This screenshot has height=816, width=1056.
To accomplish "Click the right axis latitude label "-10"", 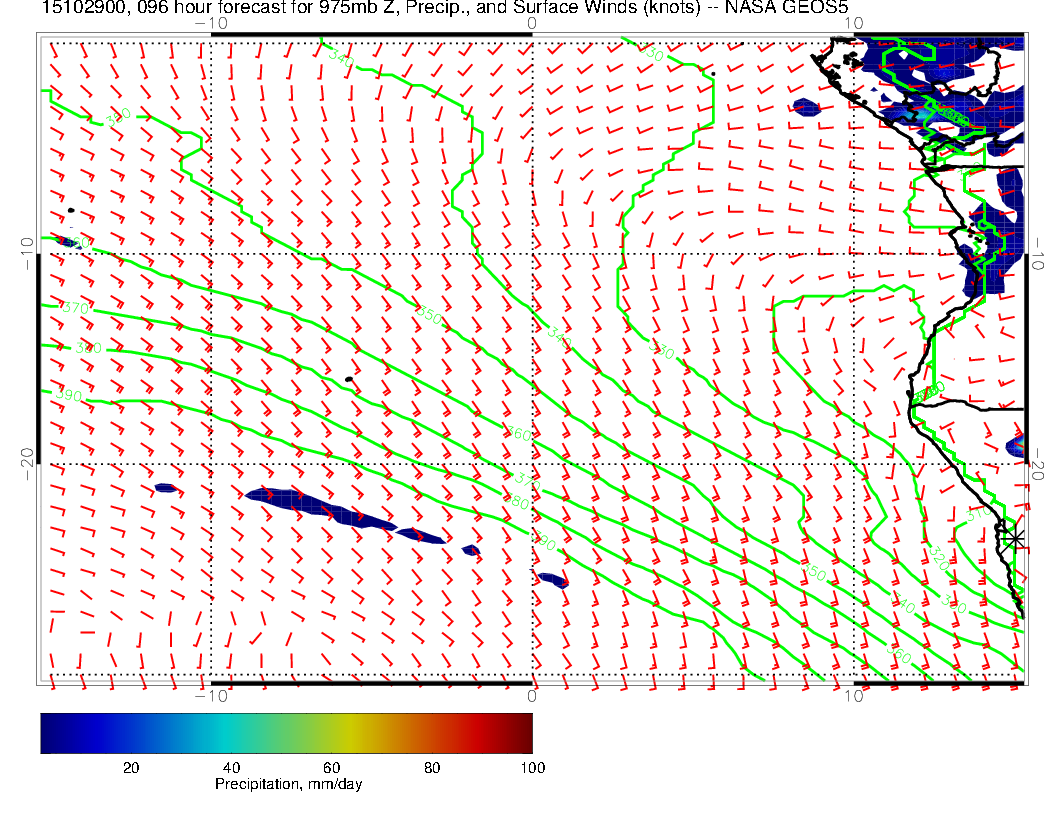I will 1038,254.
